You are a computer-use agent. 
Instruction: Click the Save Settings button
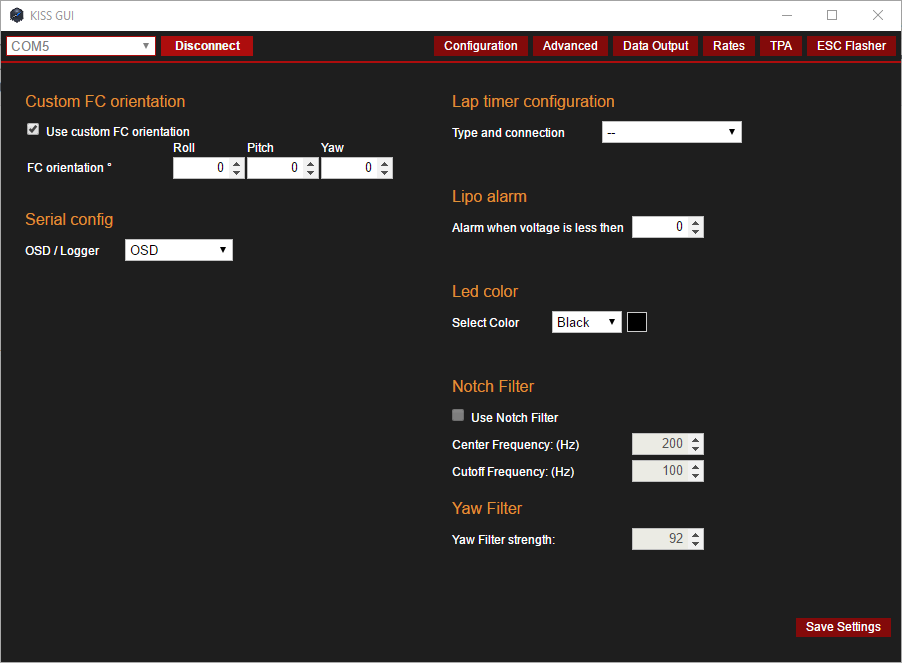tap(843, 627)
